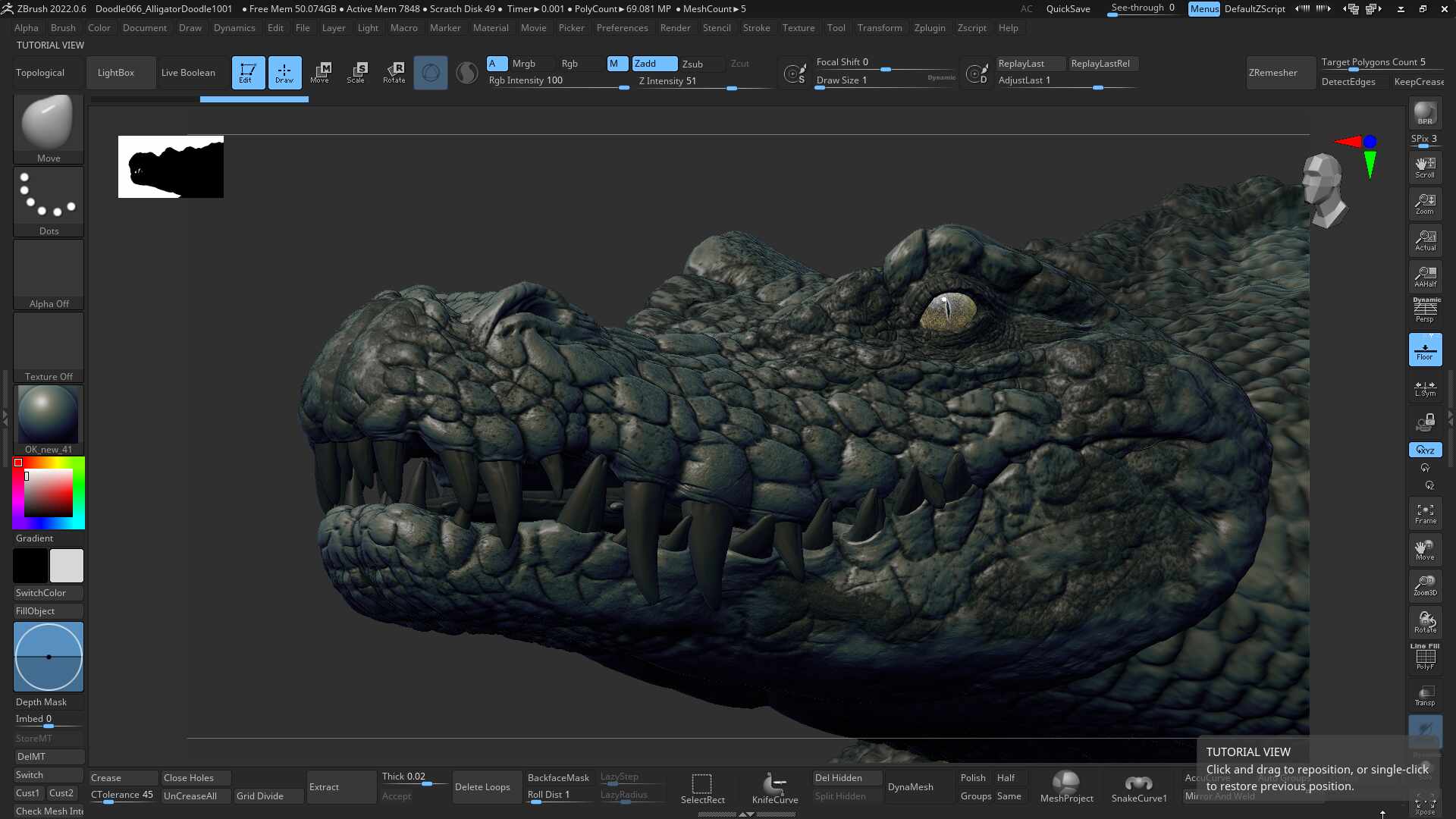Click the Zoom3D icon
Screen dimensions: 1456x819
[x=1425, y=586]
